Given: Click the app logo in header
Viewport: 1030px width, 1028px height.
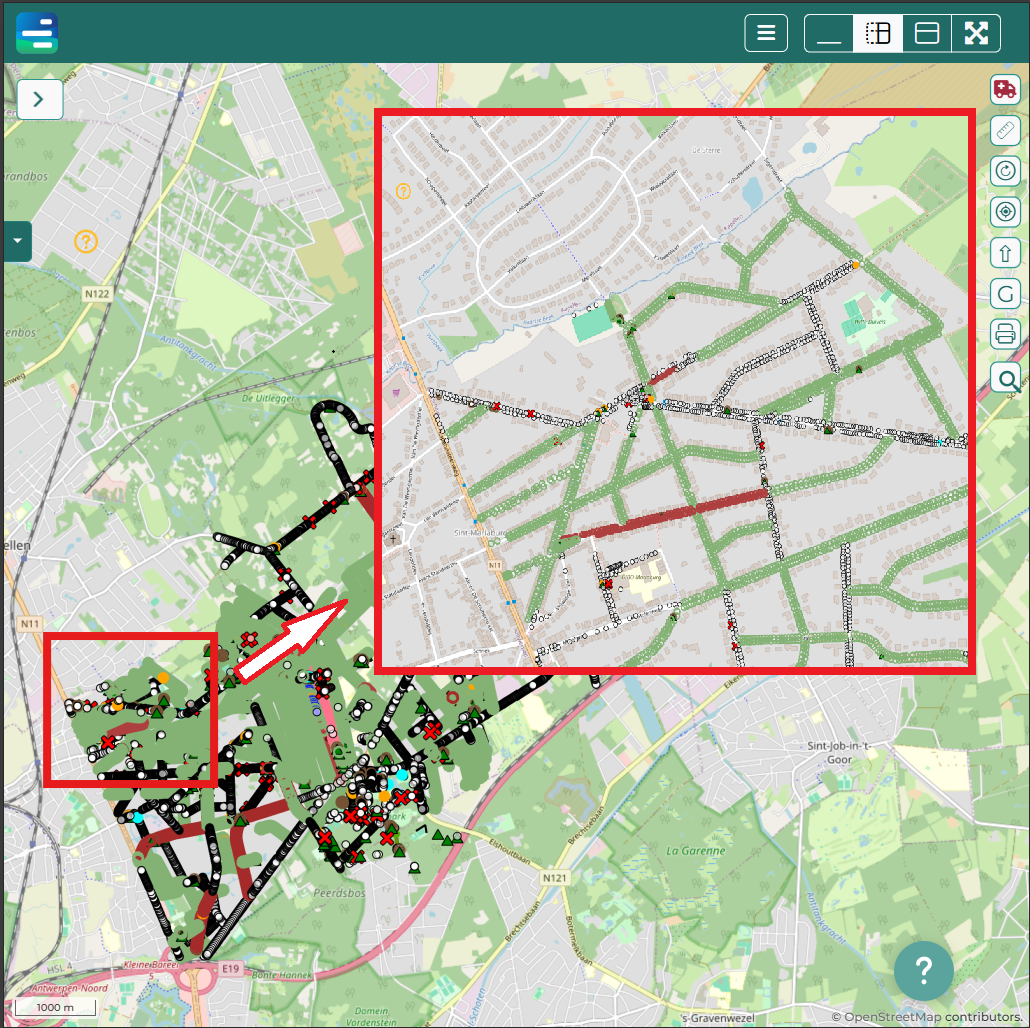Looking at the screenshot, I should coord(37,33).
